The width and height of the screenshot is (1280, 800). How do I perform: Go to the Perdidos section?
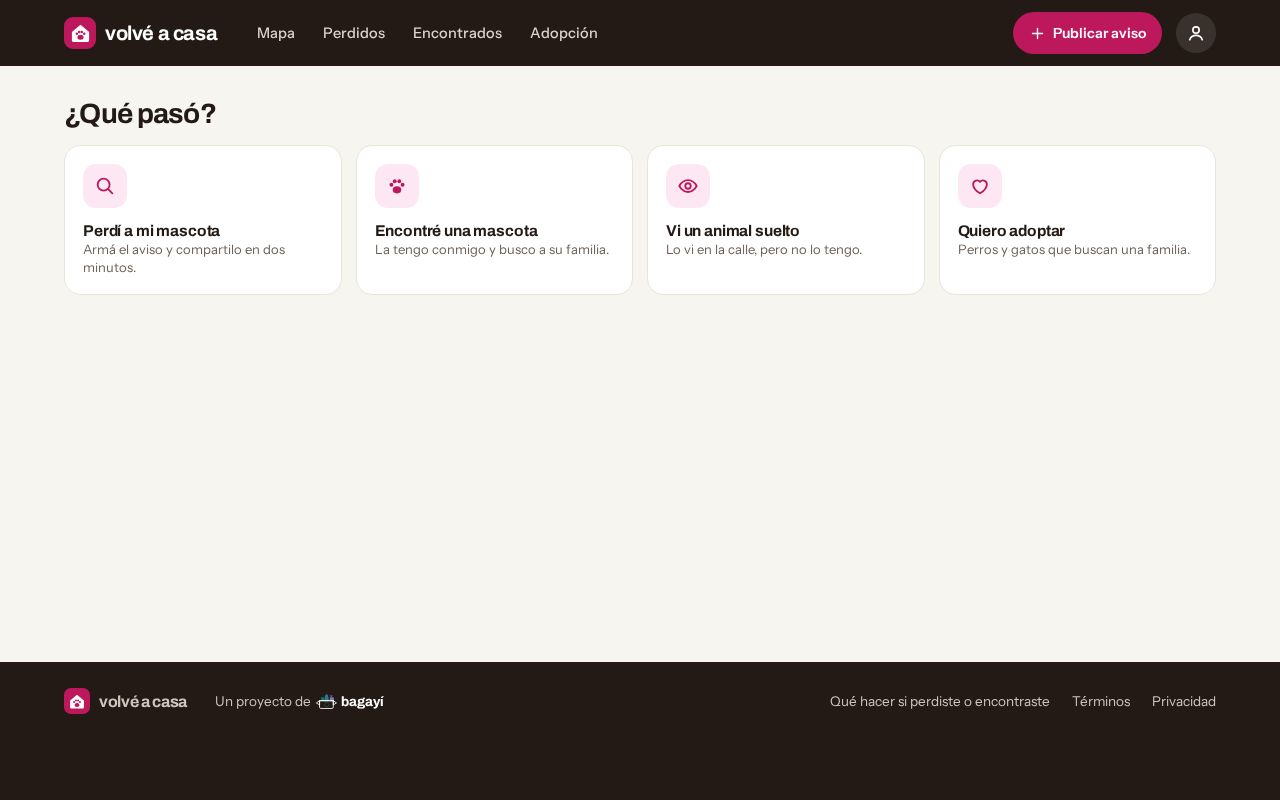(x=354, y=33)
